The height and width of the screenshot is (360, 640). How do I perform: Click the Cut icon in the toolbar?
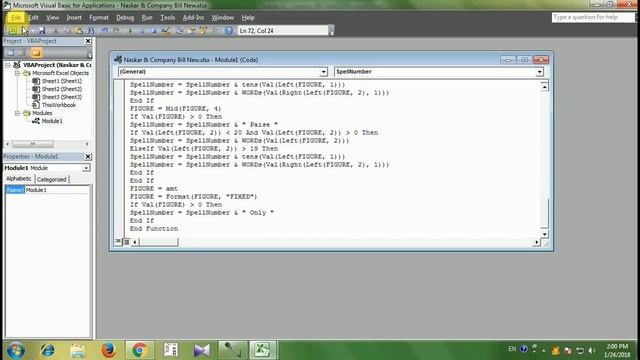click(x=56, y=31)
